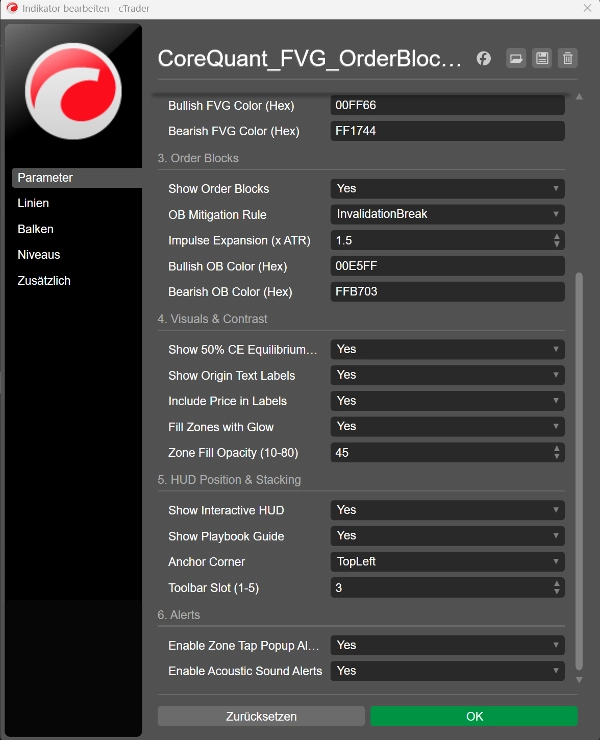
Task: Click the Bearish OB Color hex field
Action: (448, 292)
